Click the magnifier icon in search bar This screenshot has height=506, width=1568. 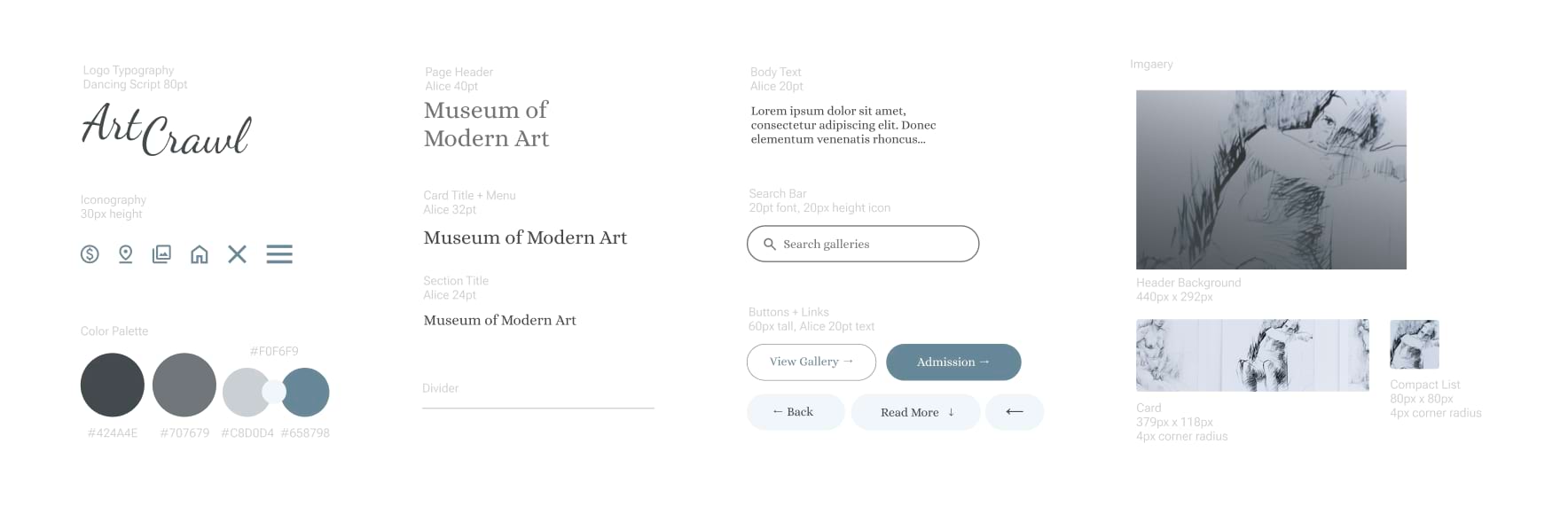tap(770, 245)
